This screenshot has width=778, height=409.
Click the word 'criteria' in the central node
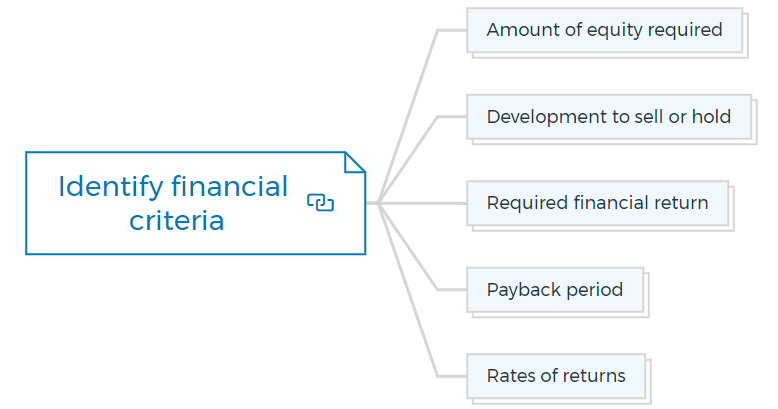[x=177, y=220]
